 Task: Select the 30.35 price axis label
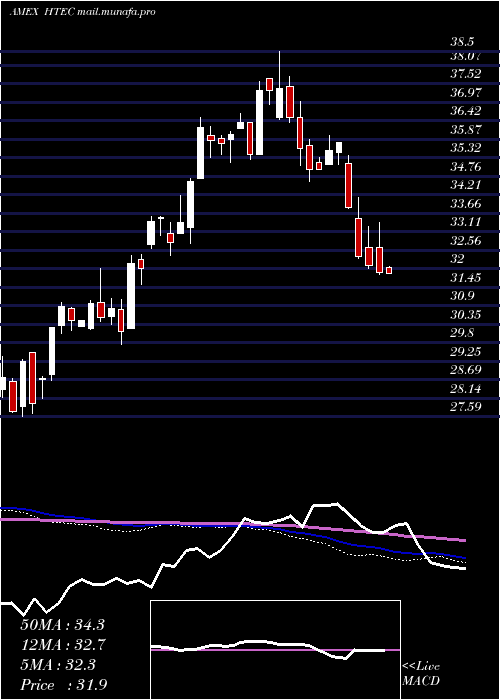pos(466,315)
